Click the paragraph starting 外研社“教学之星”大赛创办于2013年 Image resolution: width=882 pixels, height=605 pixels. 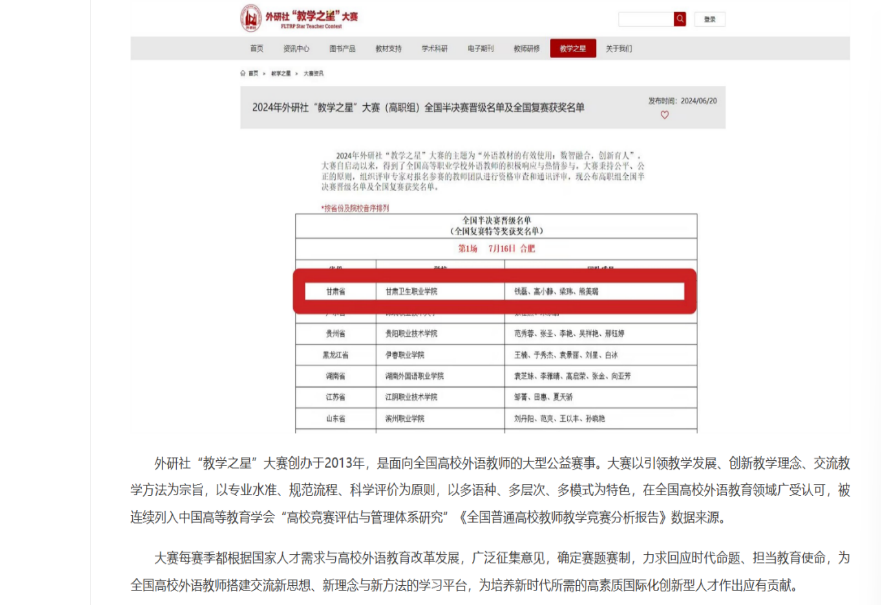pyautogui.click(x=490, y=490)
